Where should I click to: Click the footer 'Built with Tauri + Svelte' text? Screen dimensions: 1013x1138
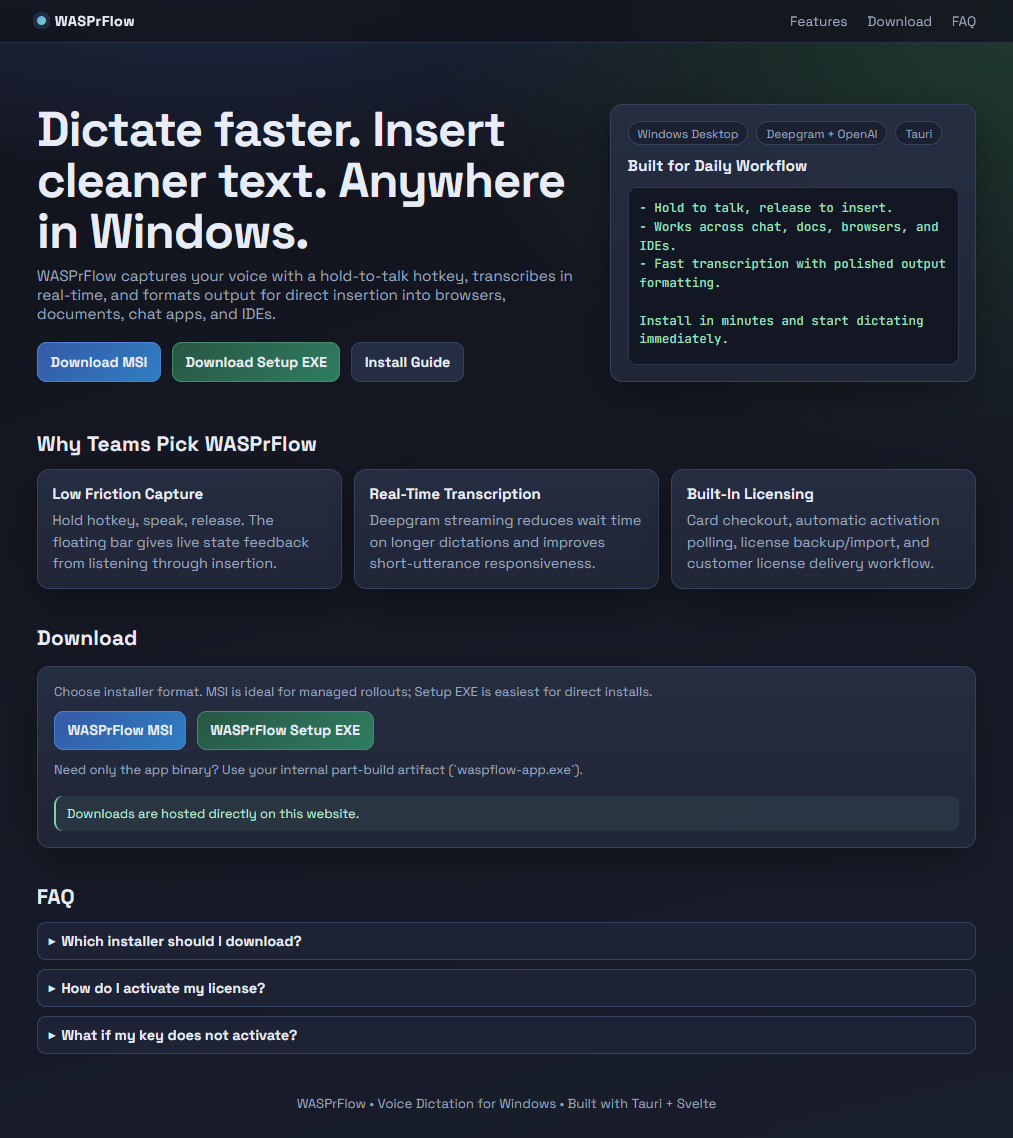click(641, 1103)
